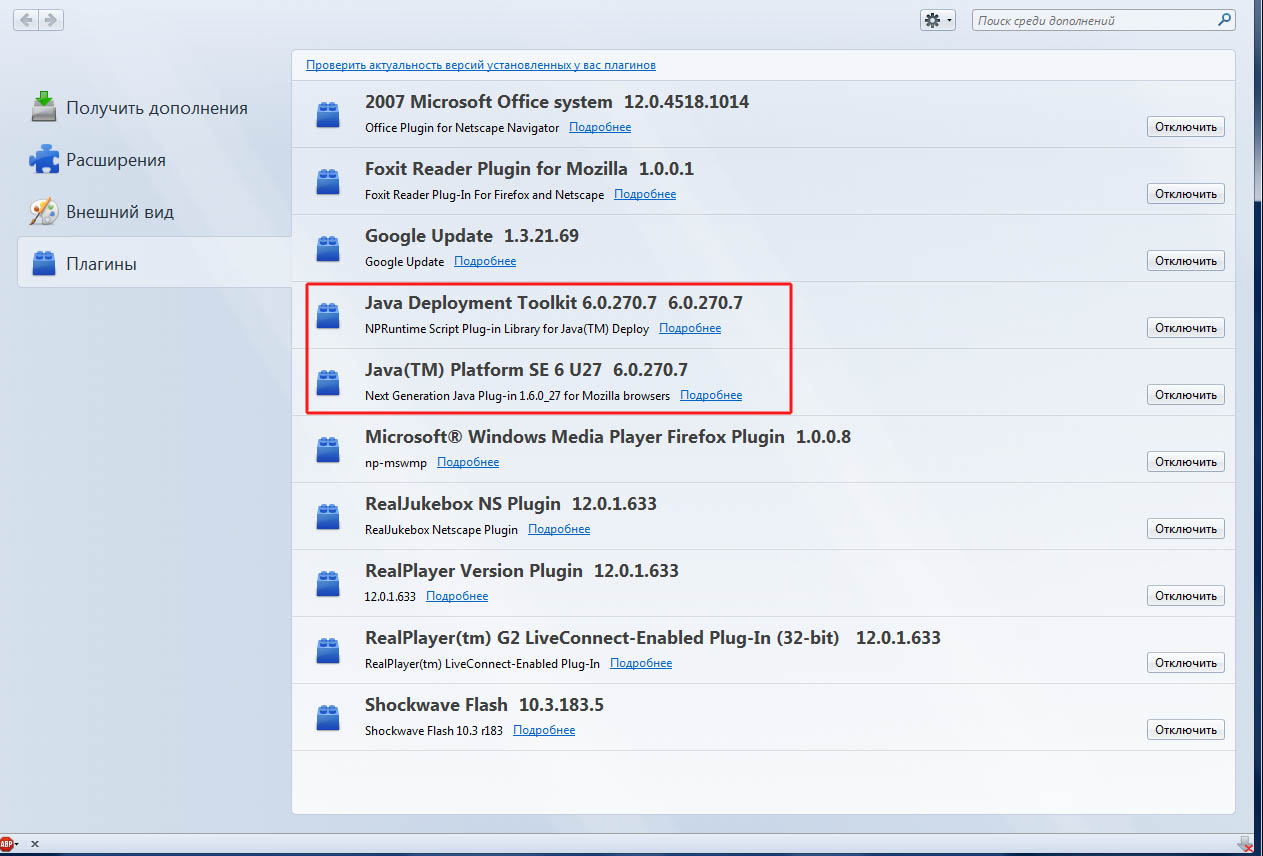The image size is (1263, 856).
Task: Click the magnifier icon in the add-ons search box
Action: [1224, 20]
